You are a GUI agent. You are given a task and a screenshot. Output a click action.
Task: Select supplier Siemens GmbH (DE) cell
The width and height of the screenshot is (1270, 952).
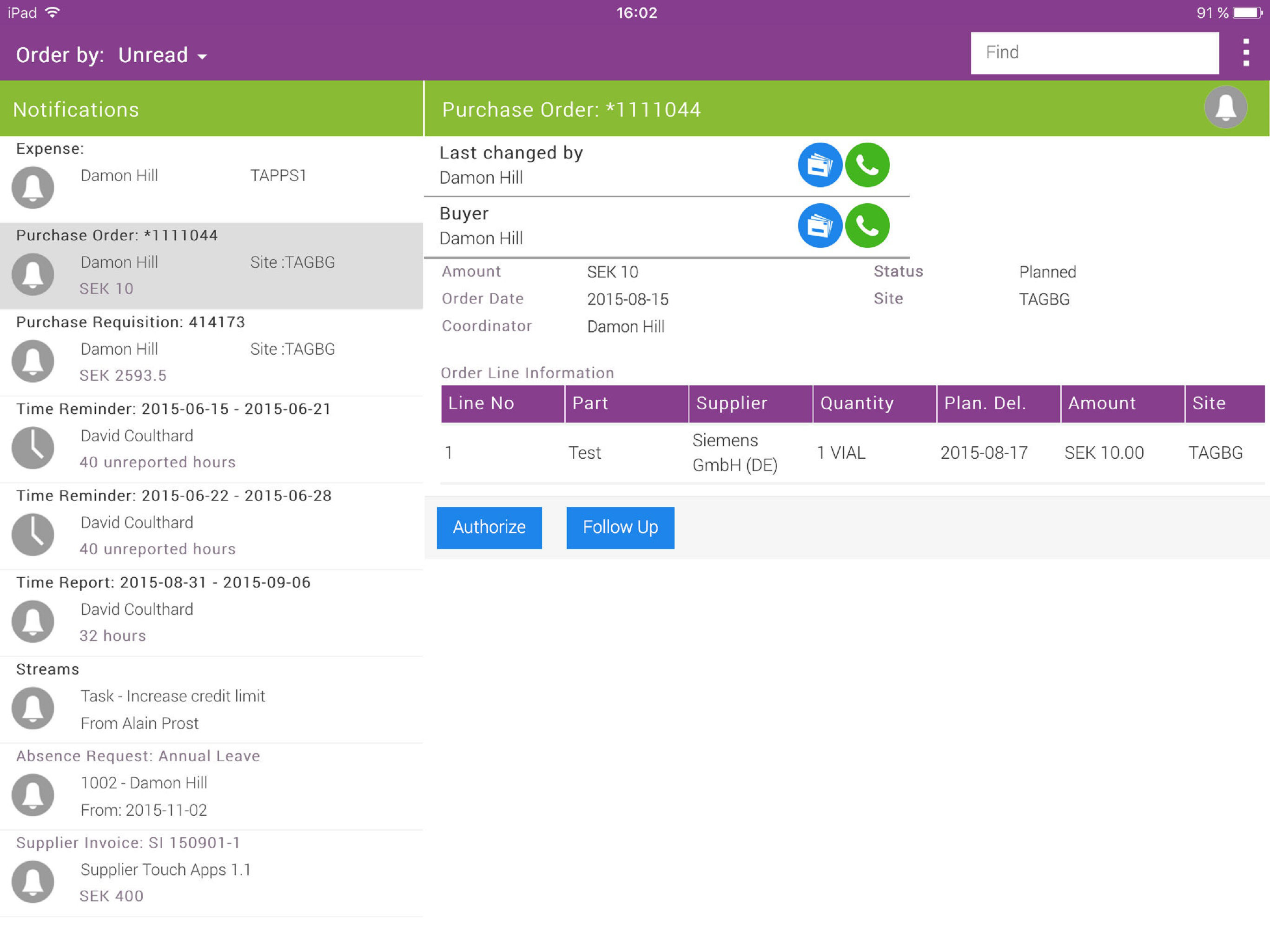[735, 452]
